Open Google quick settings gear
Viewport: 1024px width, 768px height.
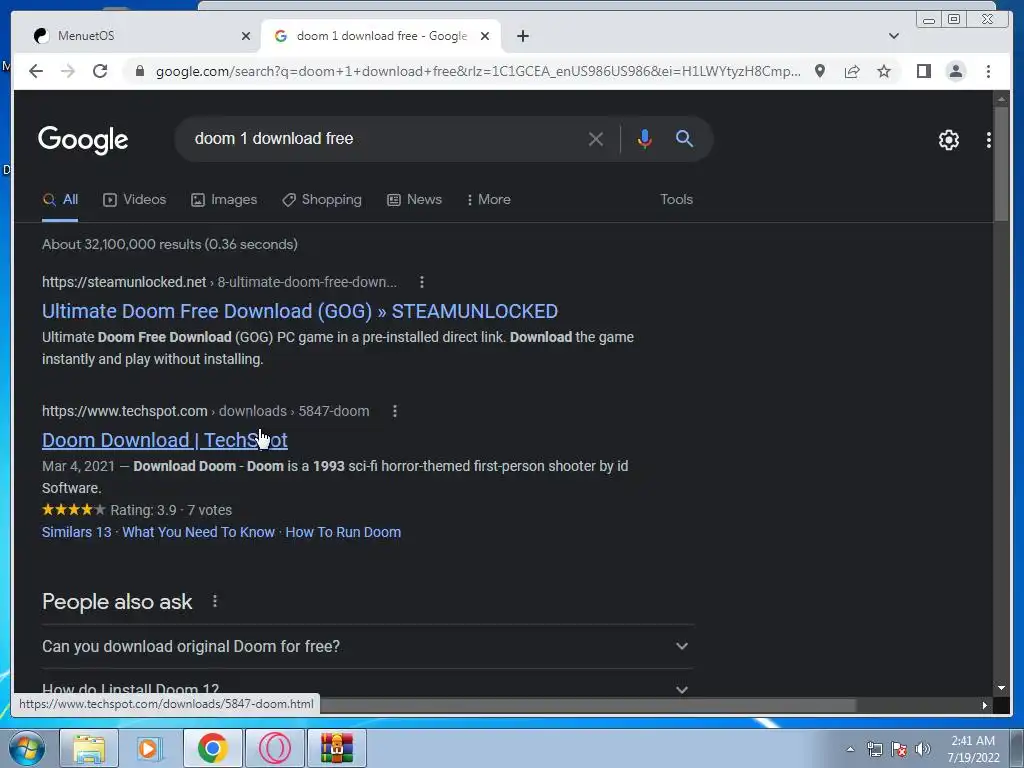point(948,140)
